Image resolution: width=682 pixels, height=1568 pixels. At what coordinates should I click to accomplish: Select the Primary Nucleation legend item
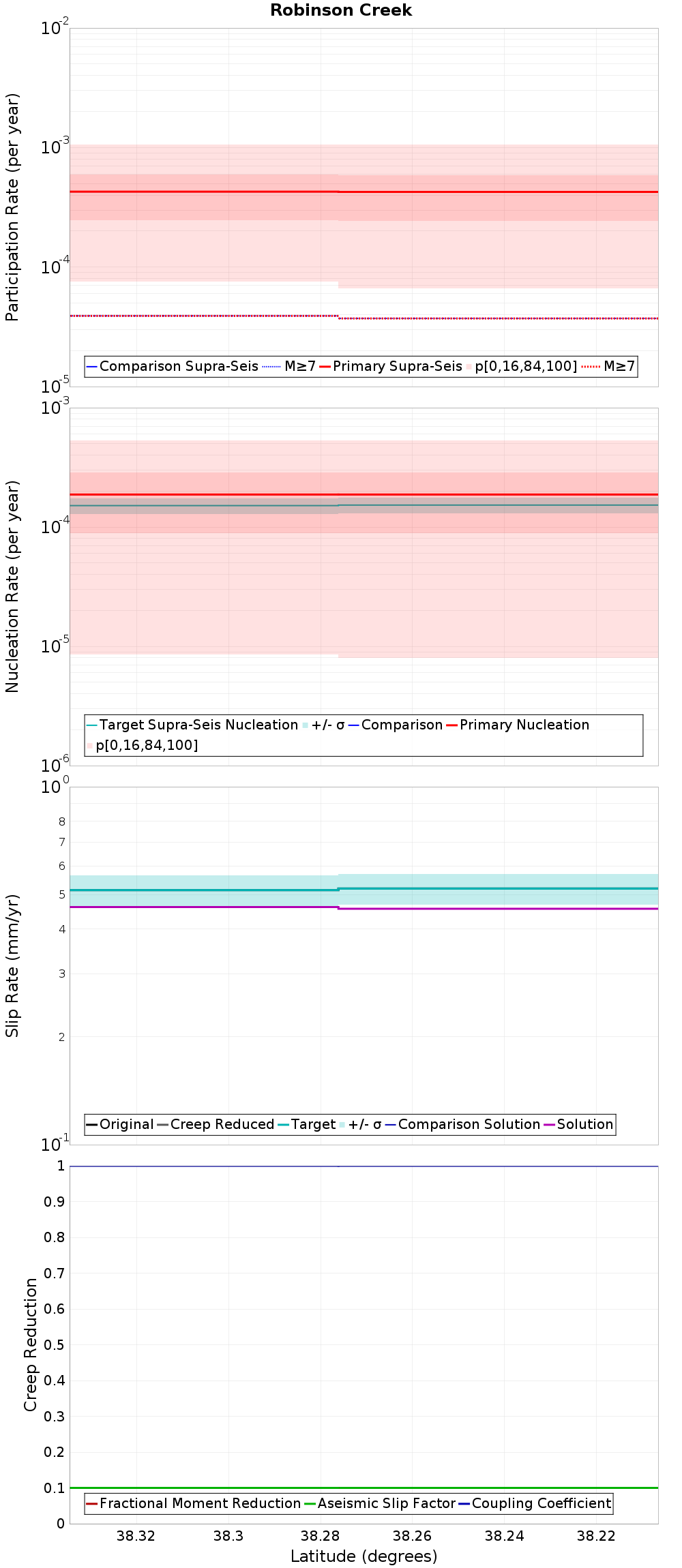coord(518,725)
